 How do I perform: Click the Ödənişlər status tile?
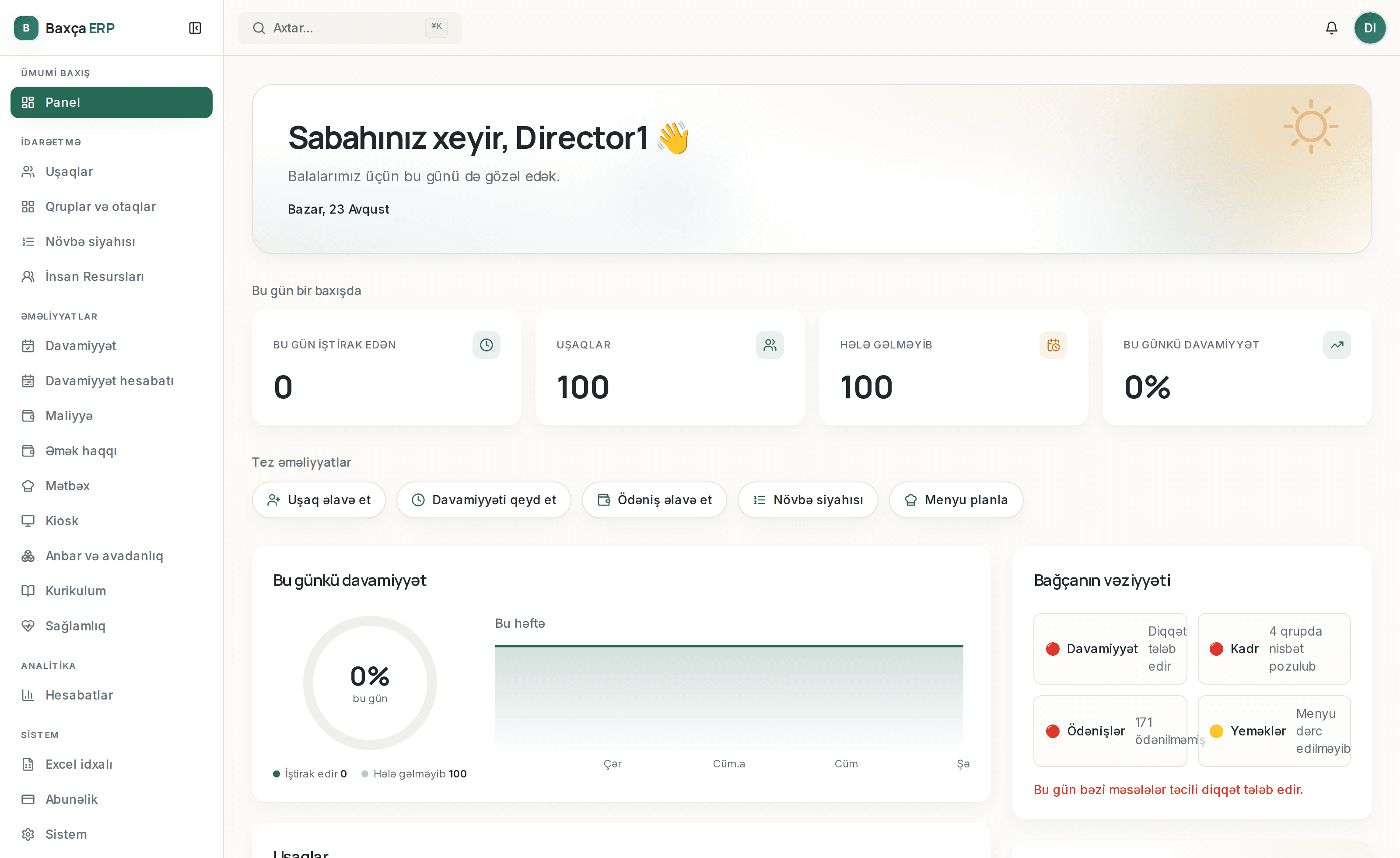click(1109, 731)
